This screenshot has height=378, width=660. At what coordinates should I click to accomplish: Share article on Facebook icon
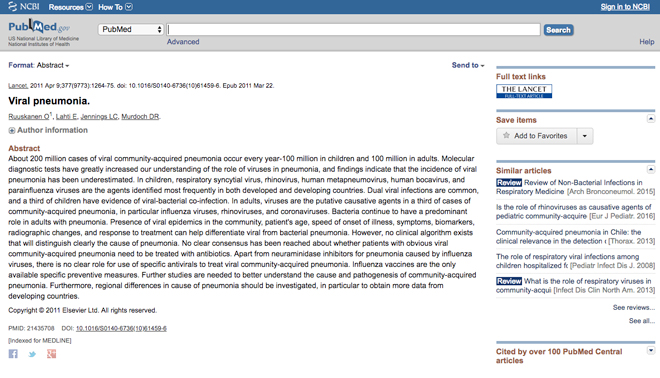[13, 354]
